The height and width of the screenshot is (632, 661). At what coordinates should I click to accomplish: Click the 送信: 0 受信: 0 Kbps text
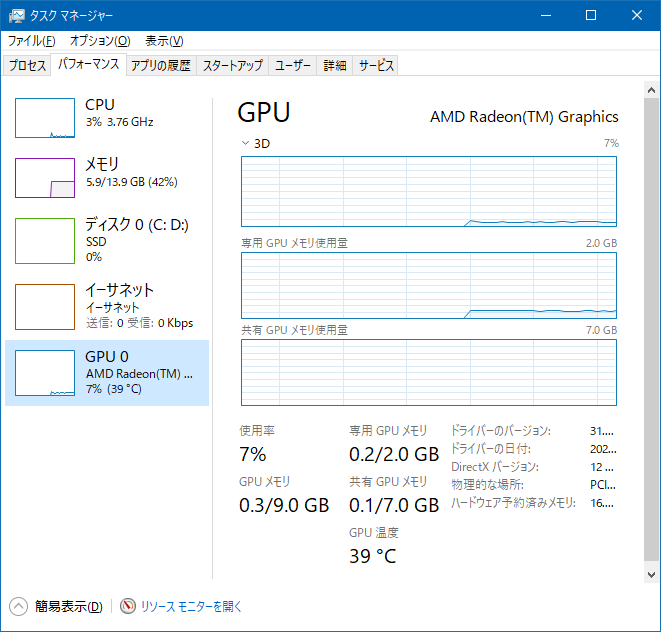point(140,323)
